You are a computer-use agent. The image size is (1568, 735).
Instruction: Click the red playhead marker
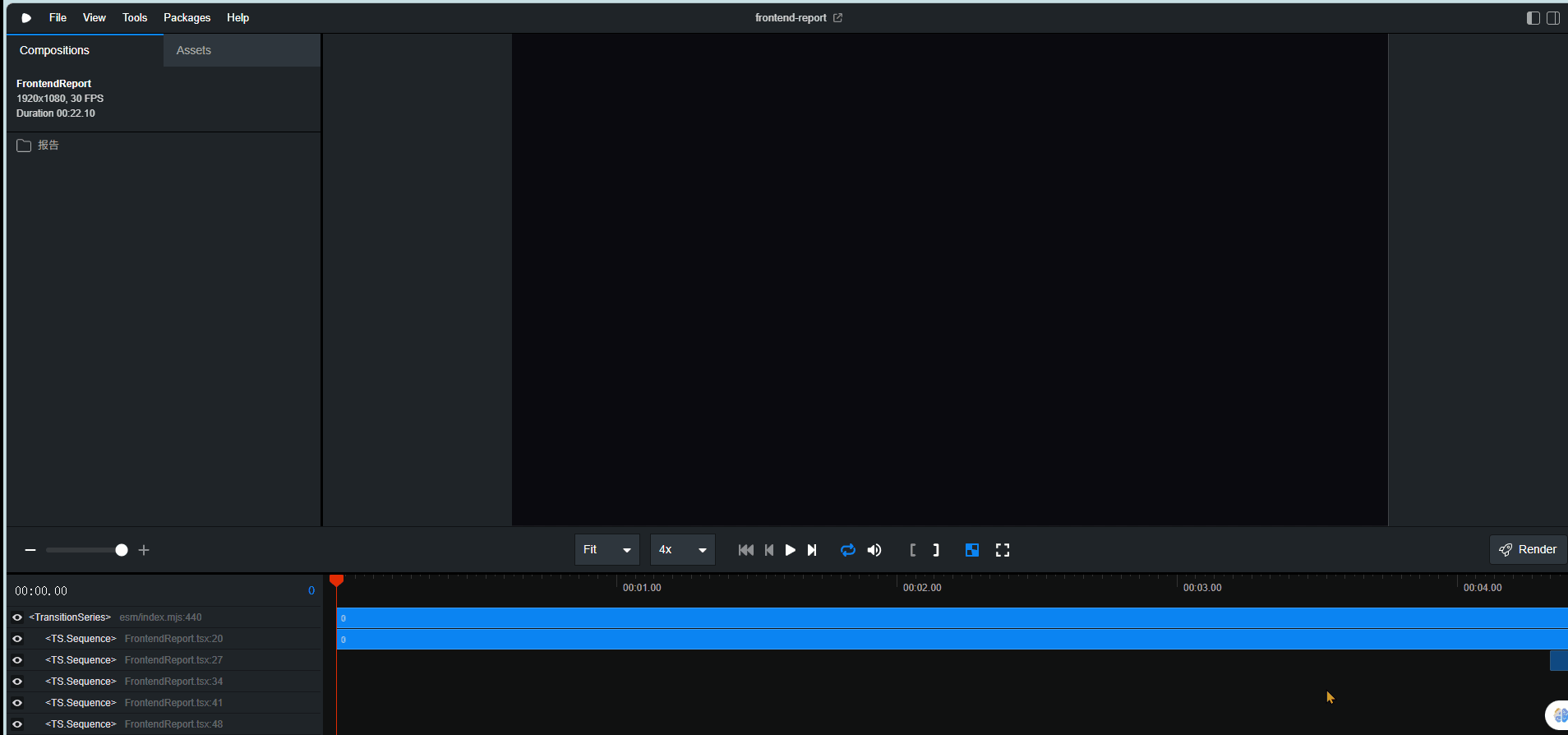pos(336,580)
